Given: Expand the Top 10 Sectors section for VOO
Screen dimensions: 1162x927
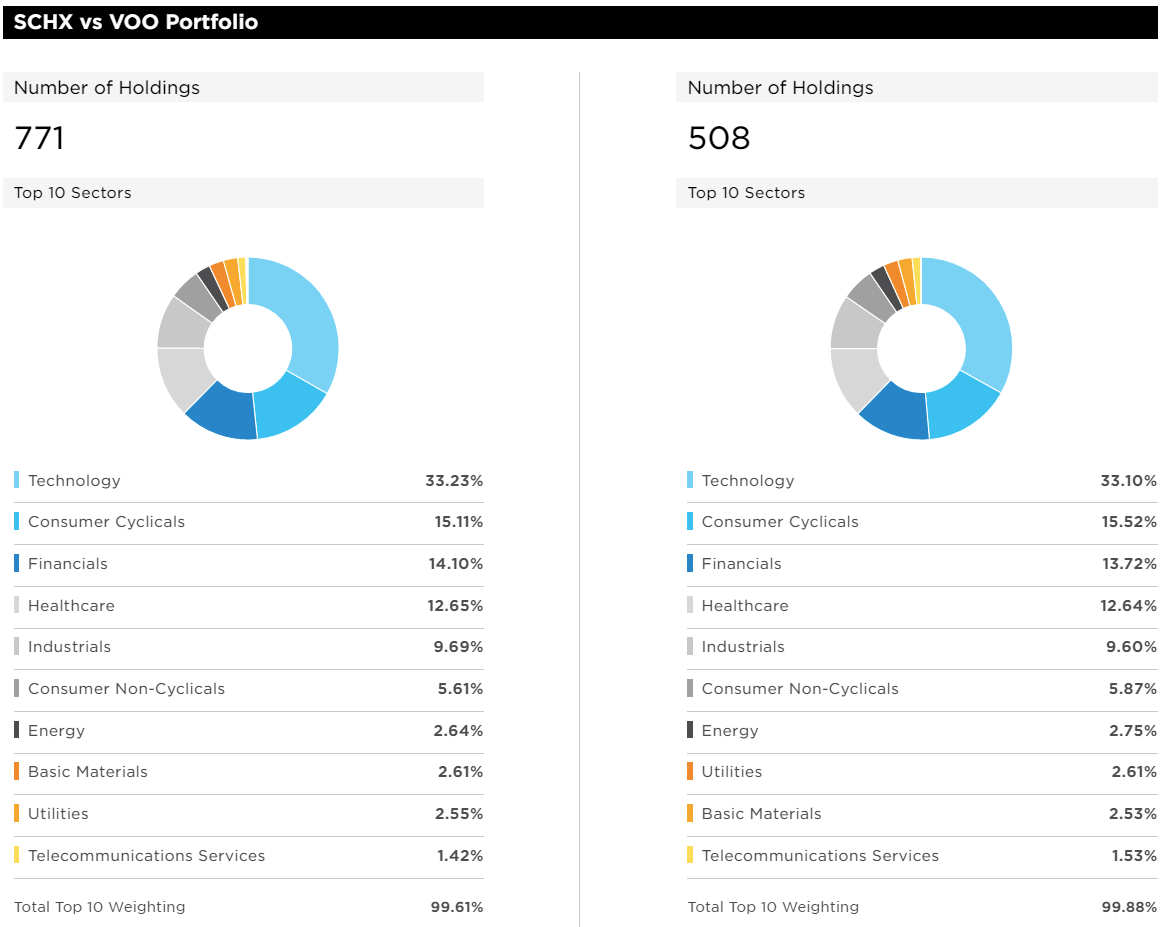Looking at the screenshot, I should (x=920, y=193).
